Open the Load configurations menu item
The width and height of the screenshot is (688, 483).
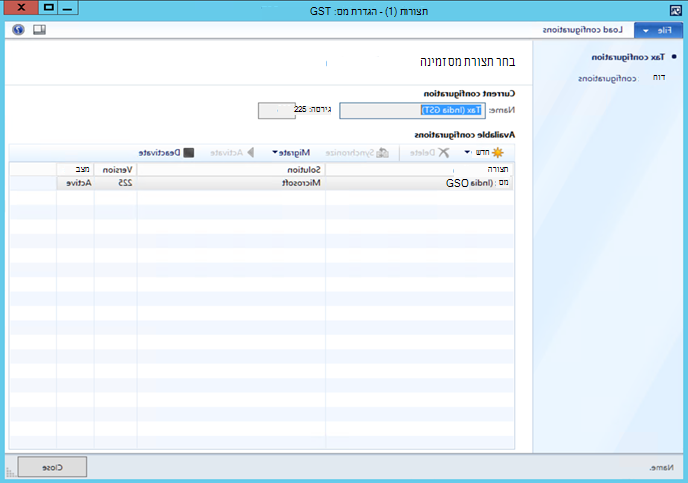click(582, 30)
